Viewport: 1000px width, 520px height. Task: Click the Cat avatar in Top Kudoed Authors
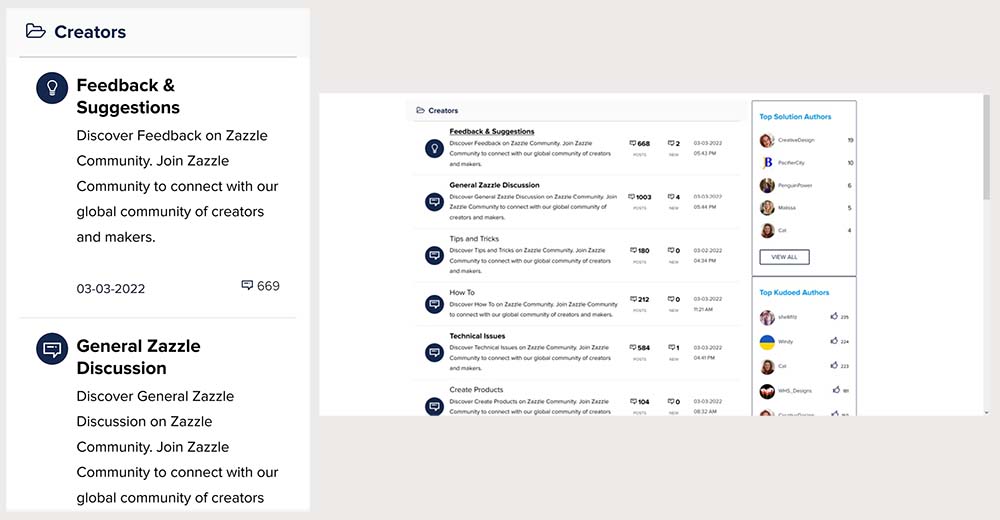pos(767,366)
